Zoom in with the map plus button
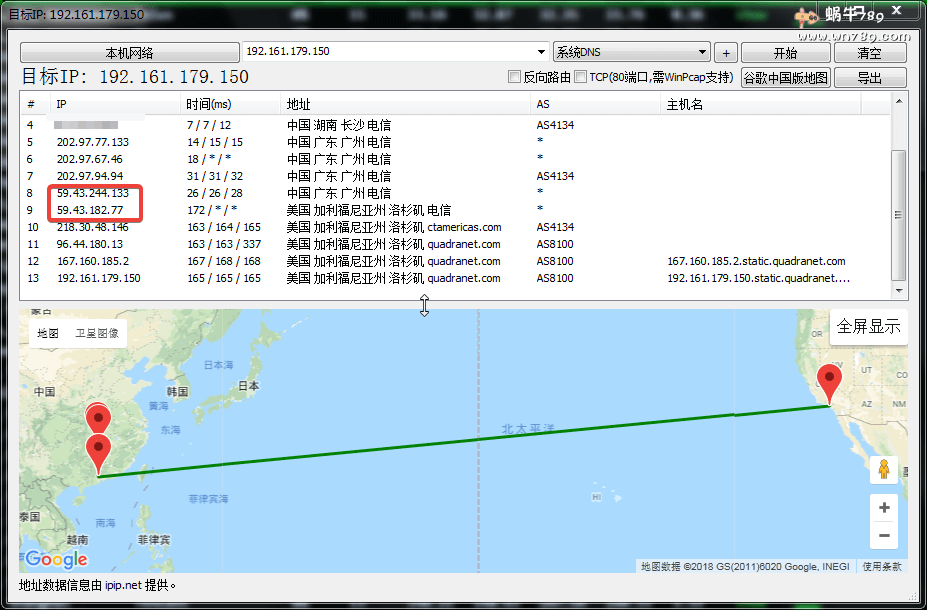This screenshot has height=610, width=927. (x=883, y=508)
